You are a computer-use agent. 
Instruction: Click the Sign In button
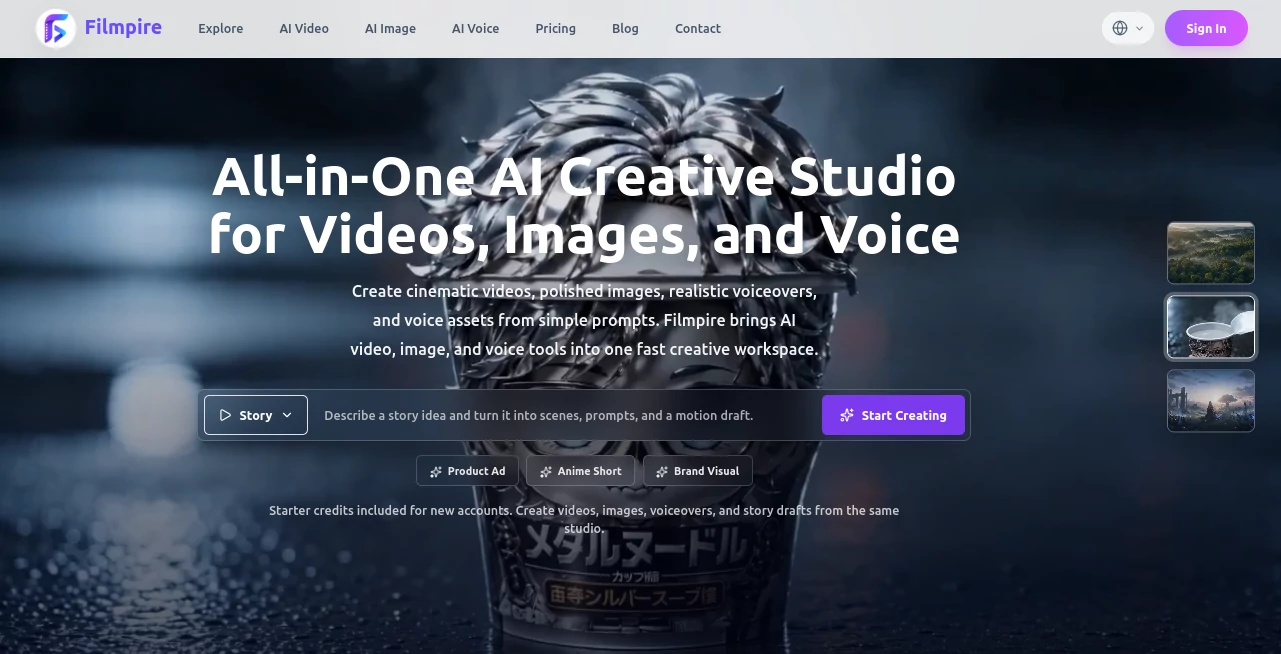pos(1206,28)
